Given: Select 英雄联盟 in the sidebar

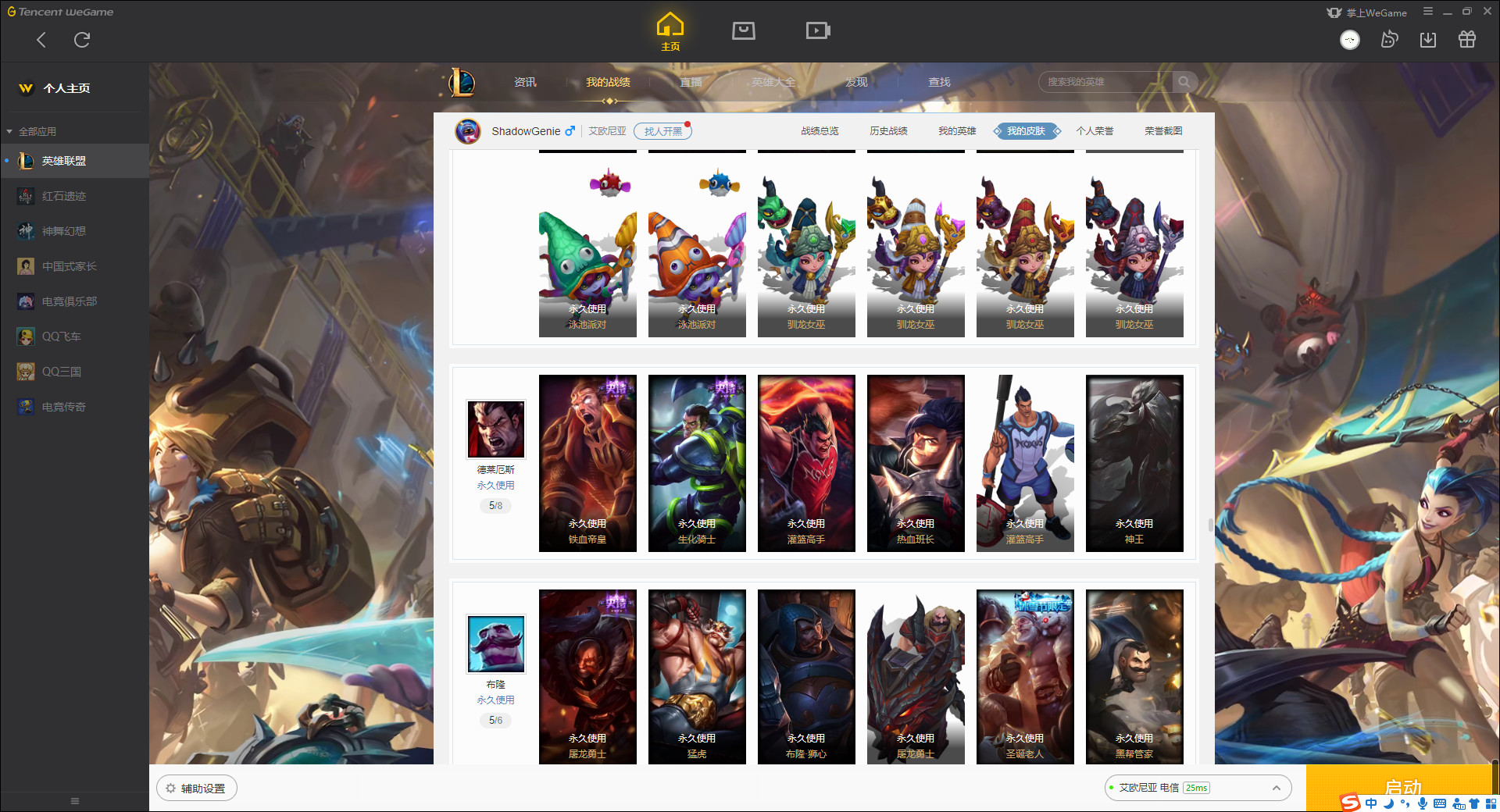Looking at the screenshot, I should [74, 161].
